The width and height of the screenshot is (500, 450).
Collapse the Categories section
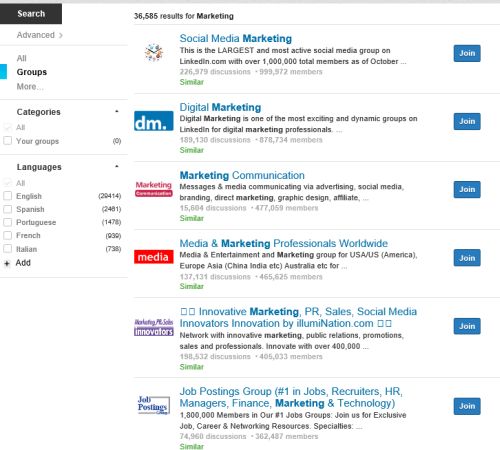(117, 111)
